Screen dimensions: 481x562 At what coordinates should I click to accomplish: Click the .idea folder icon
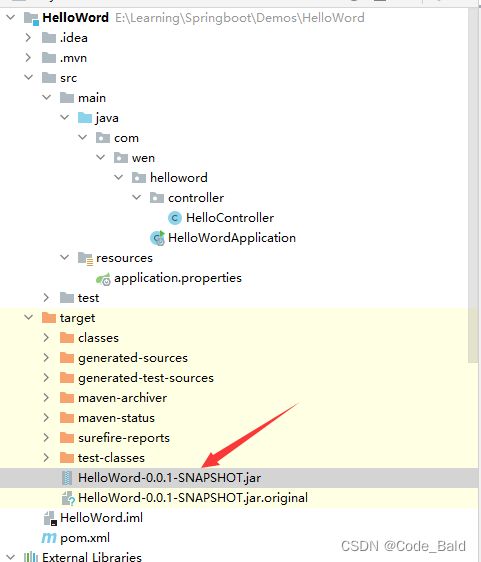(49, 37)
